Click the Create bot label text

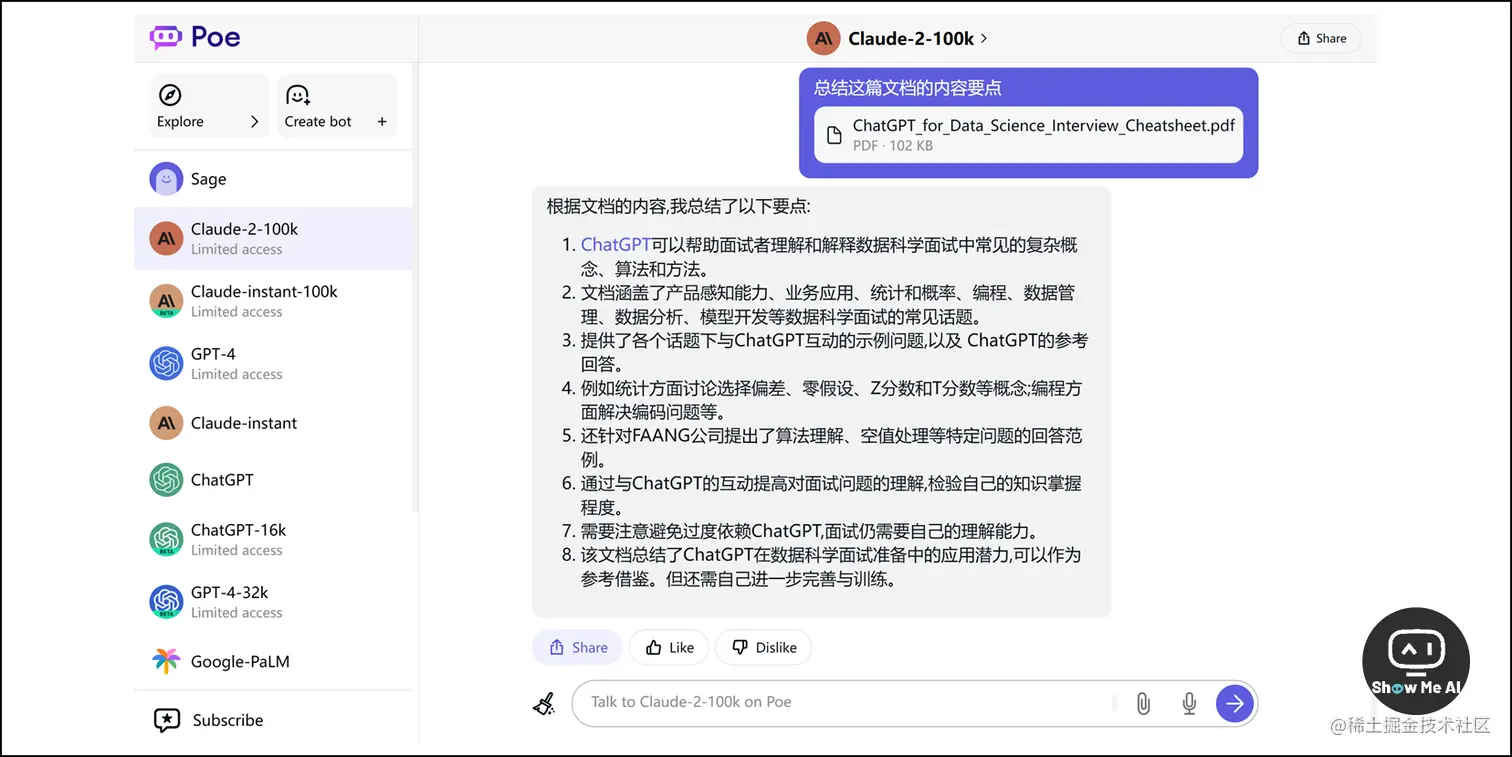[x=318, y=122]
